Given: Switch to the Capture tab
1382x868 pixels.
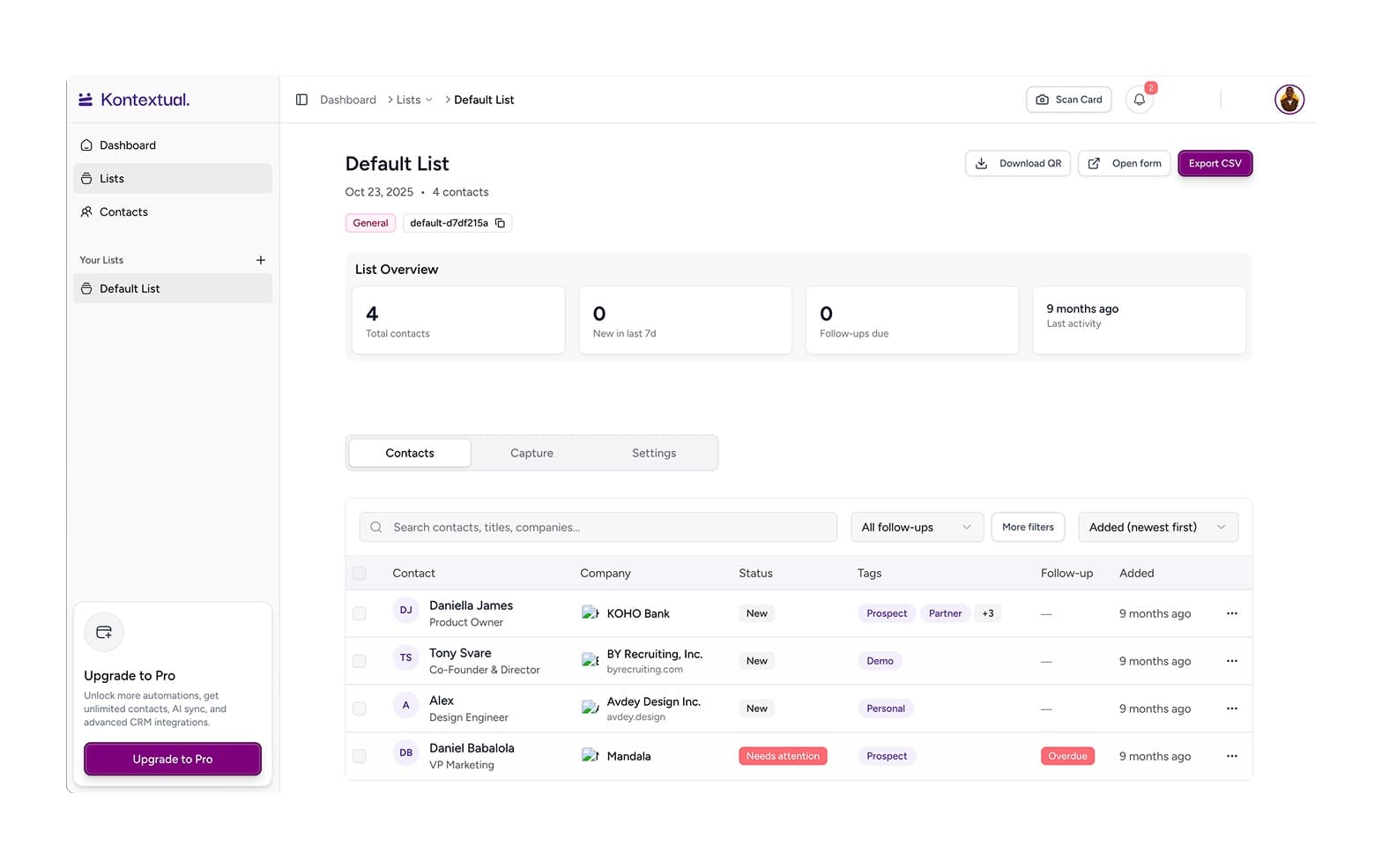Looking at the screenshot, I should (532, 453).
